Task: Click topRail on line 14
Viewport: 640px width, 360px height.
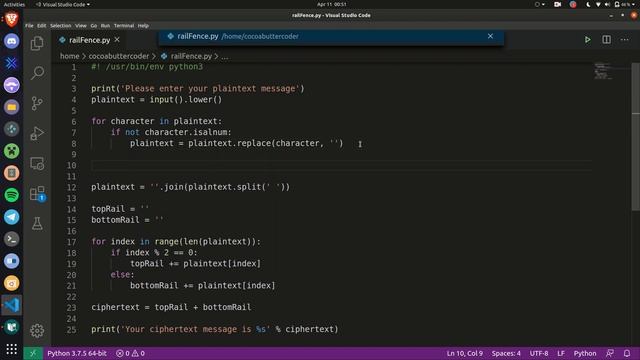Action: click(x=108, y=209)
